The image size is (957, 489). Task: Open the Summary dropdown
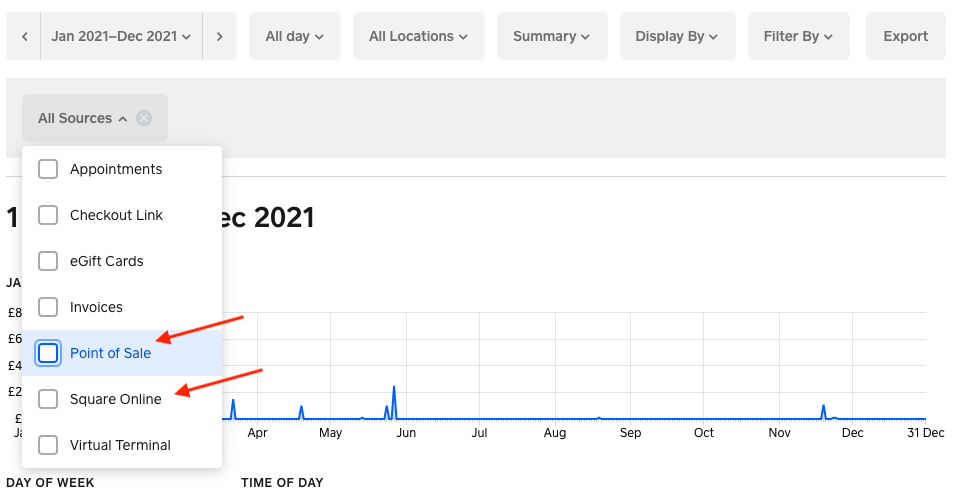(550, 36)
